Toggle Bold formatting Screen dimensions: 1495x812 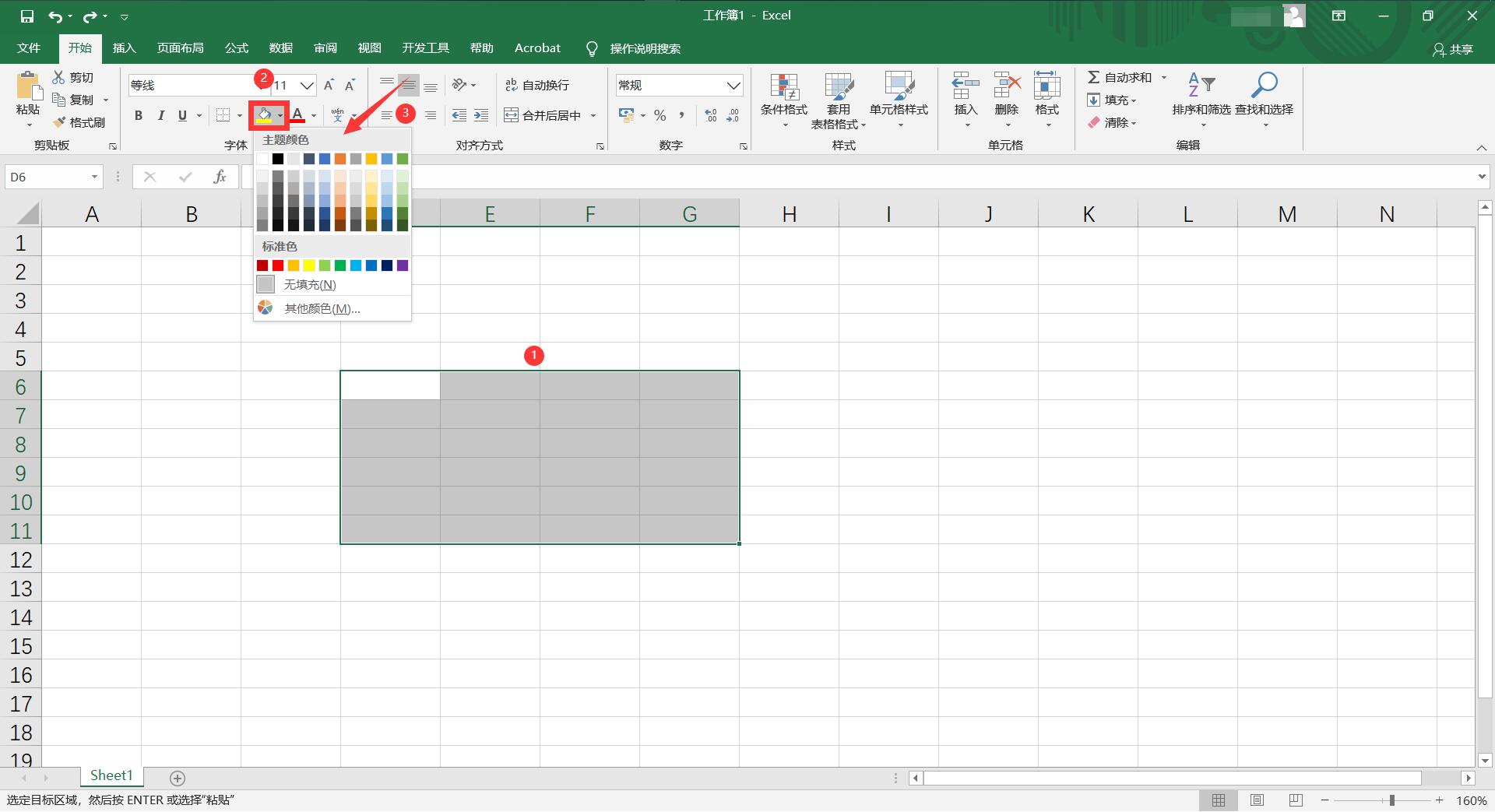[x=139, y=115]
